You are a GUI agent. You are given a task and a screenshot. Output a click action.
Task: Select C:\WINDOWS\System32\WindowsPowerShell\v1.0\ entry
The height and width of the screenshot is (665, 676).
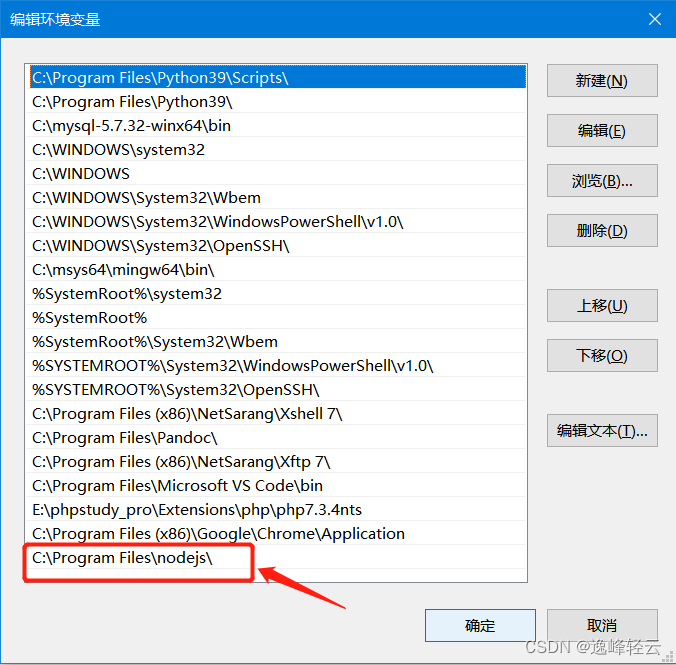tap(278, 222)
